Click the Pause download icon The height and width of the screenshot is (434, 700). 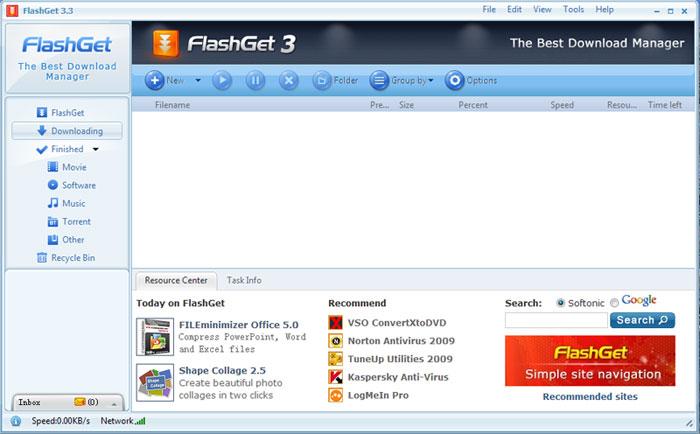tap(255, 80)
